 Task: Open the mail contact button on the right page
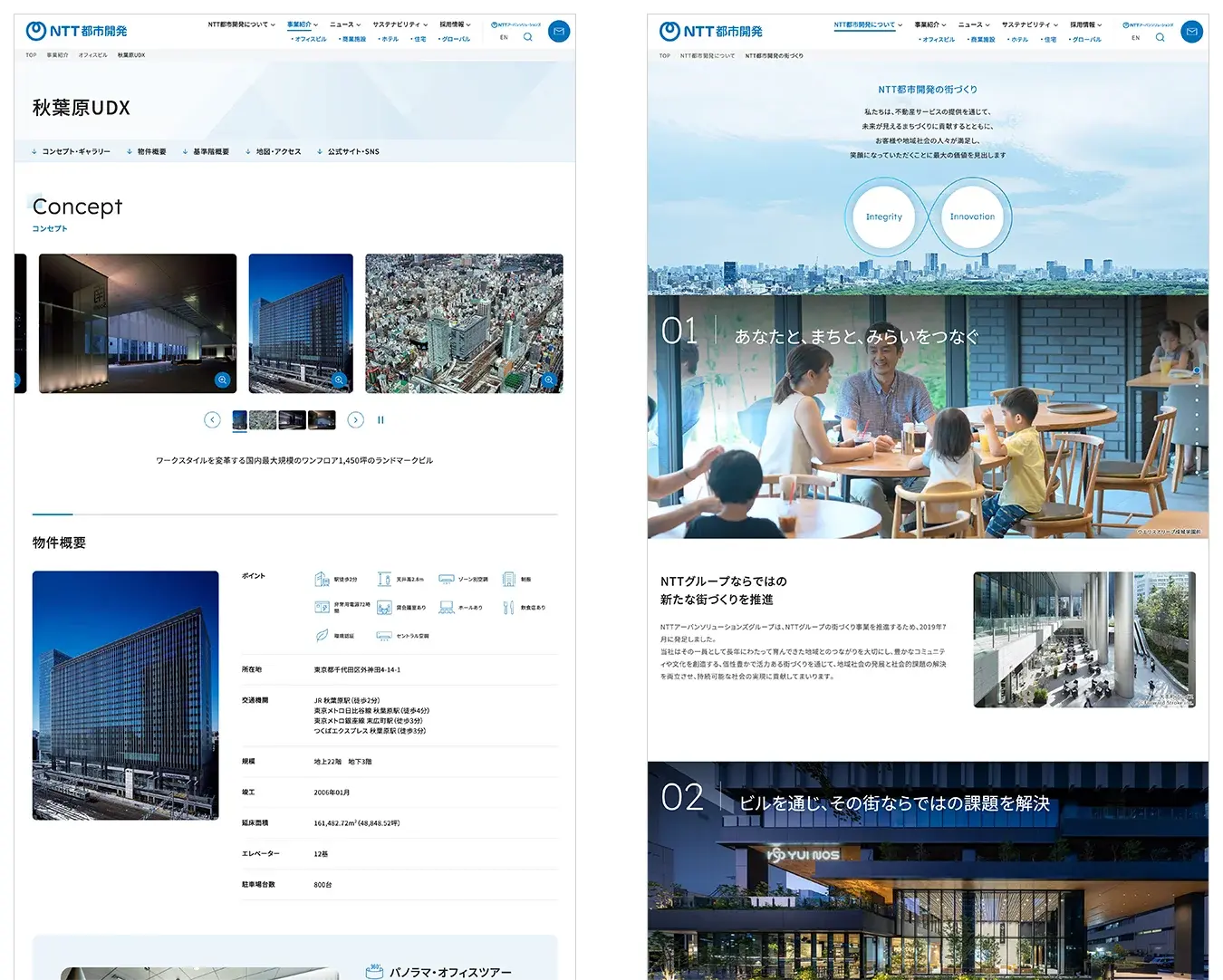(1191, 32)
